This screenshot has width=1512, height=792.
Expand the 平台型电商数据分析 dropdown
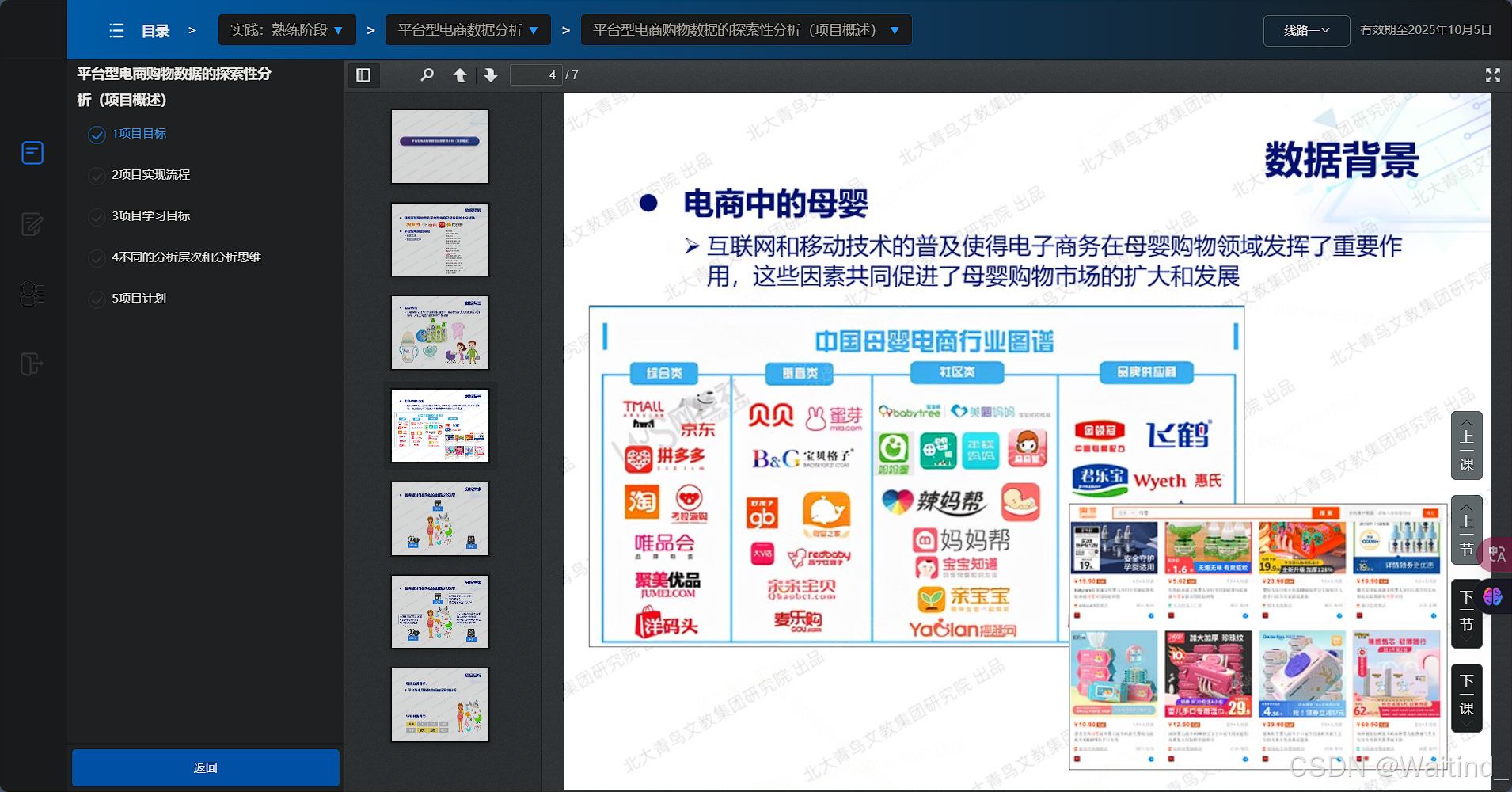[469, 30]
